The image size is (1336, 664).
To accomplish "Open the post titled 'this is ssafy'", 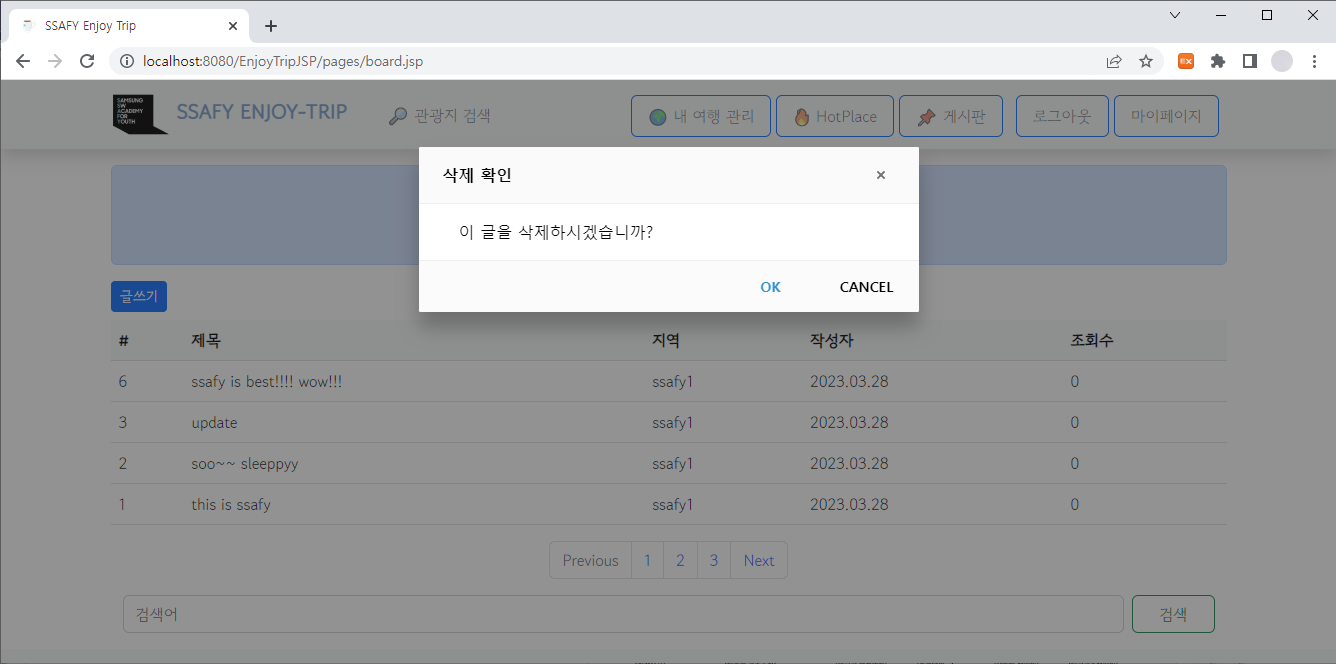I will (232, 504).
